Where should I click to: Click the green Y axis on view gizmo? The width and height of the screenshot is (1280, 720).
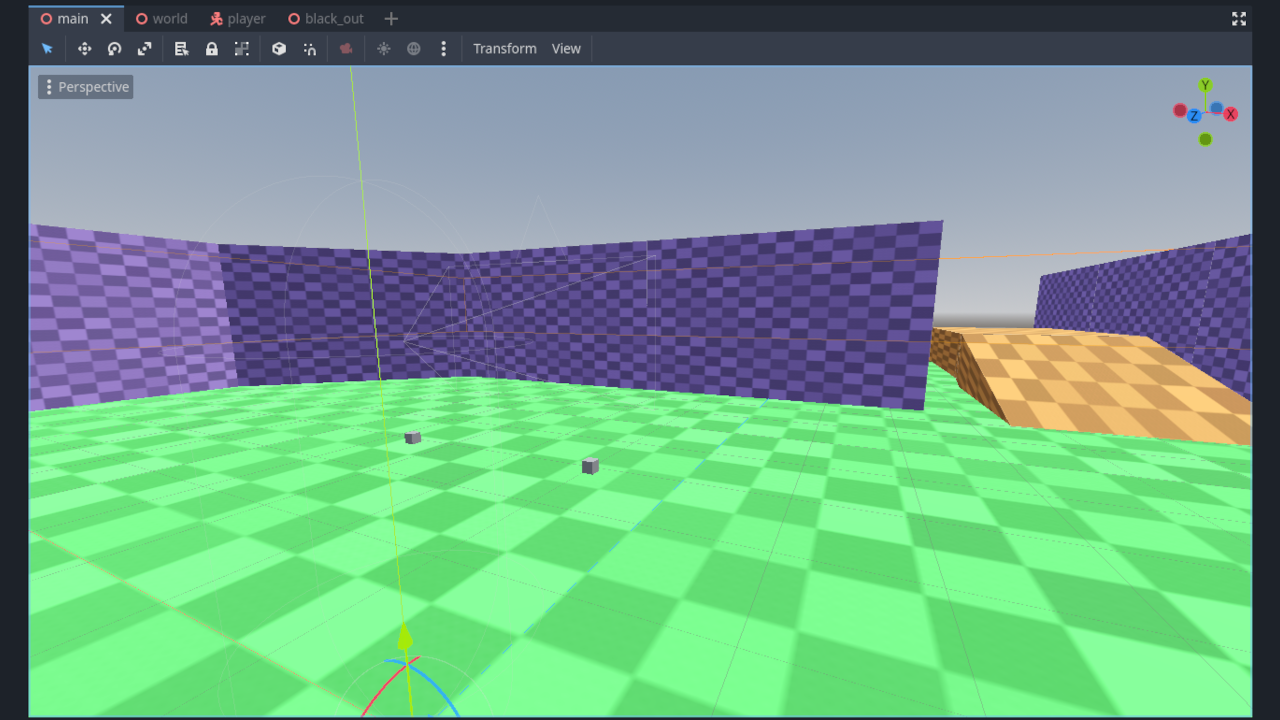pyautogui.click(x=1205, y=85)
